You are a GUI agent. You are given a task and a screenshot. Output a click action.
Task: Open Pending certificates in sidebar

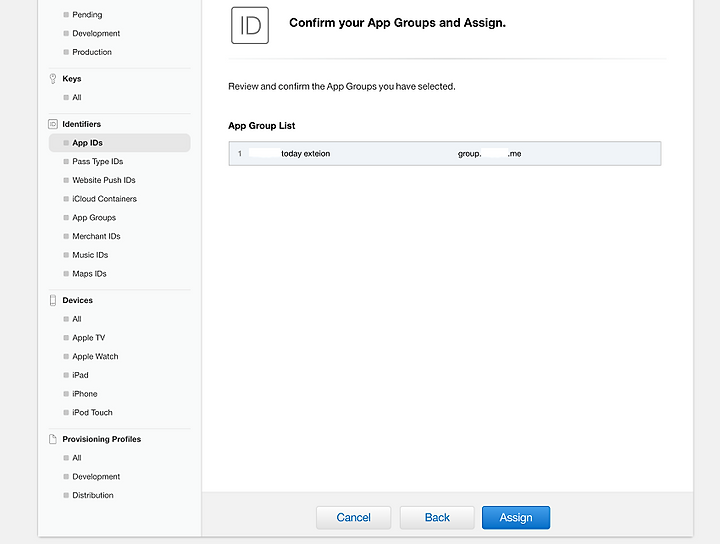pos(87,15)
